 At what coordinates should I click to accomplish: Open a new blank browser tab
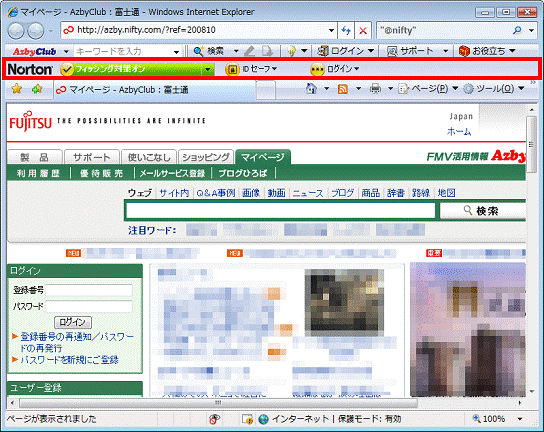click(266, 90)
